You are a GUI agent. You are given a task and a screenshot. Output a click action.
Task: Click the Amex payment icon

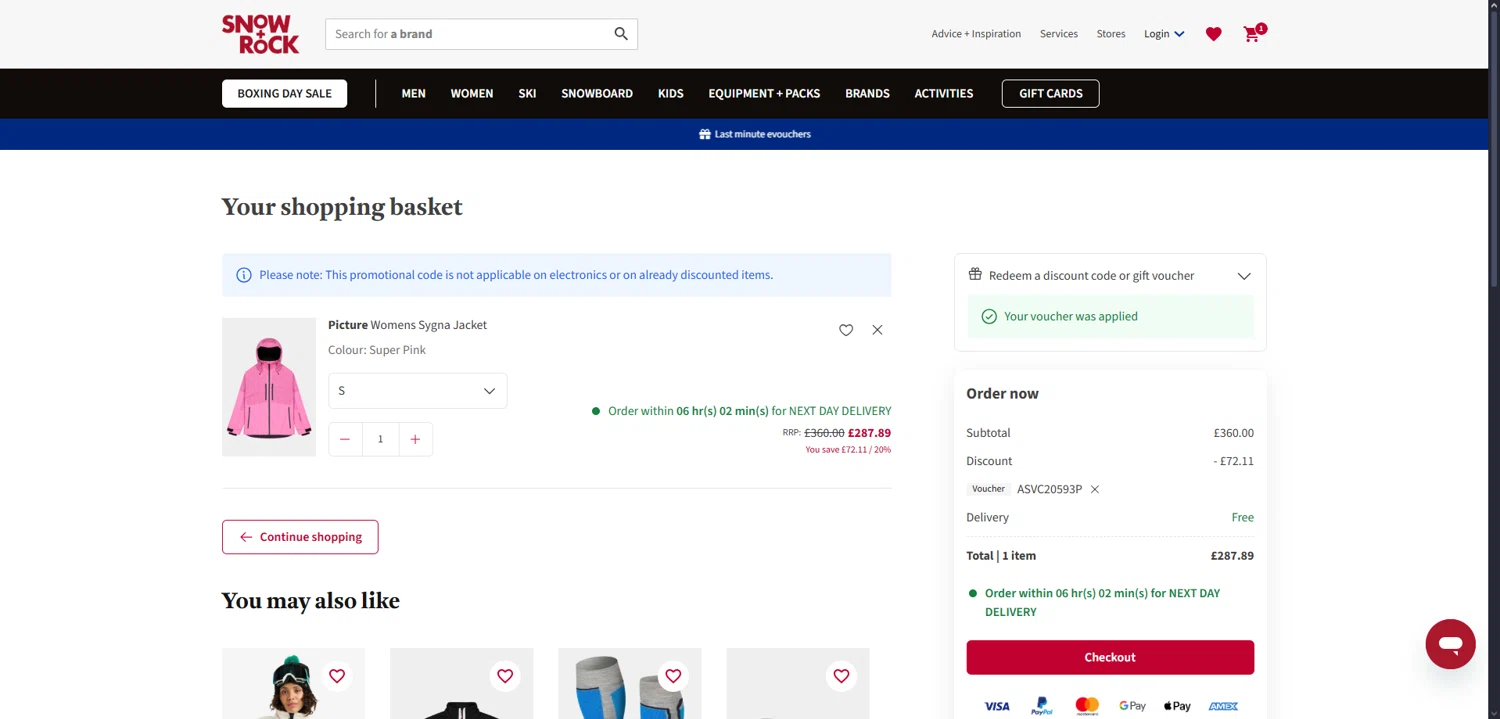(1223, 706)
